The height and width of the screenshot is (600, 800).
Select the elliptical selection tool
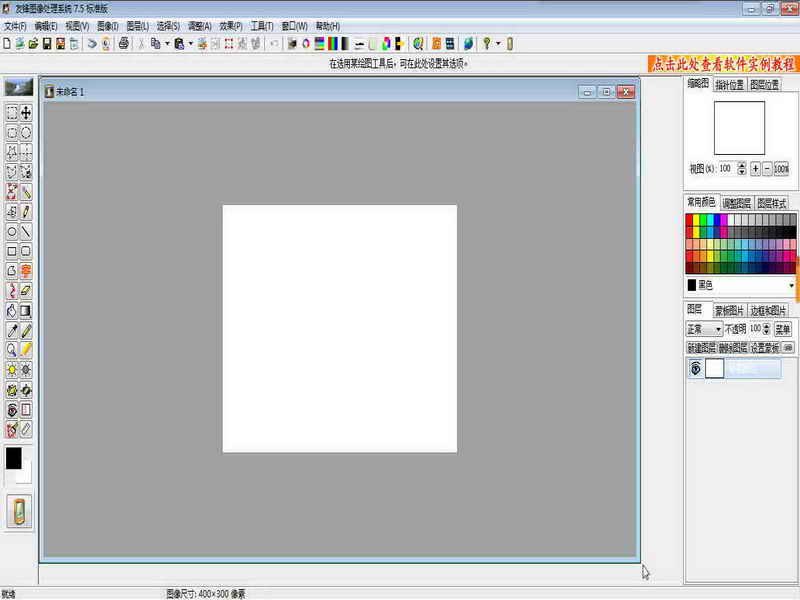click(x=26, y=133)
